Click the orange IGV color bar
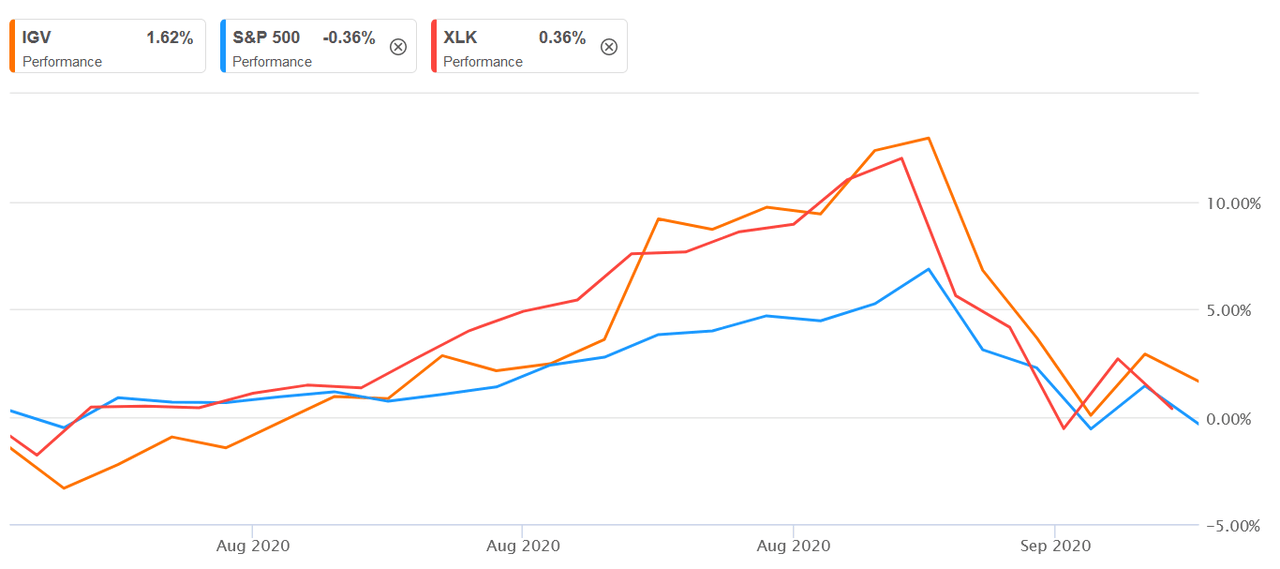 pyautogui.click(x=12, y=46)
